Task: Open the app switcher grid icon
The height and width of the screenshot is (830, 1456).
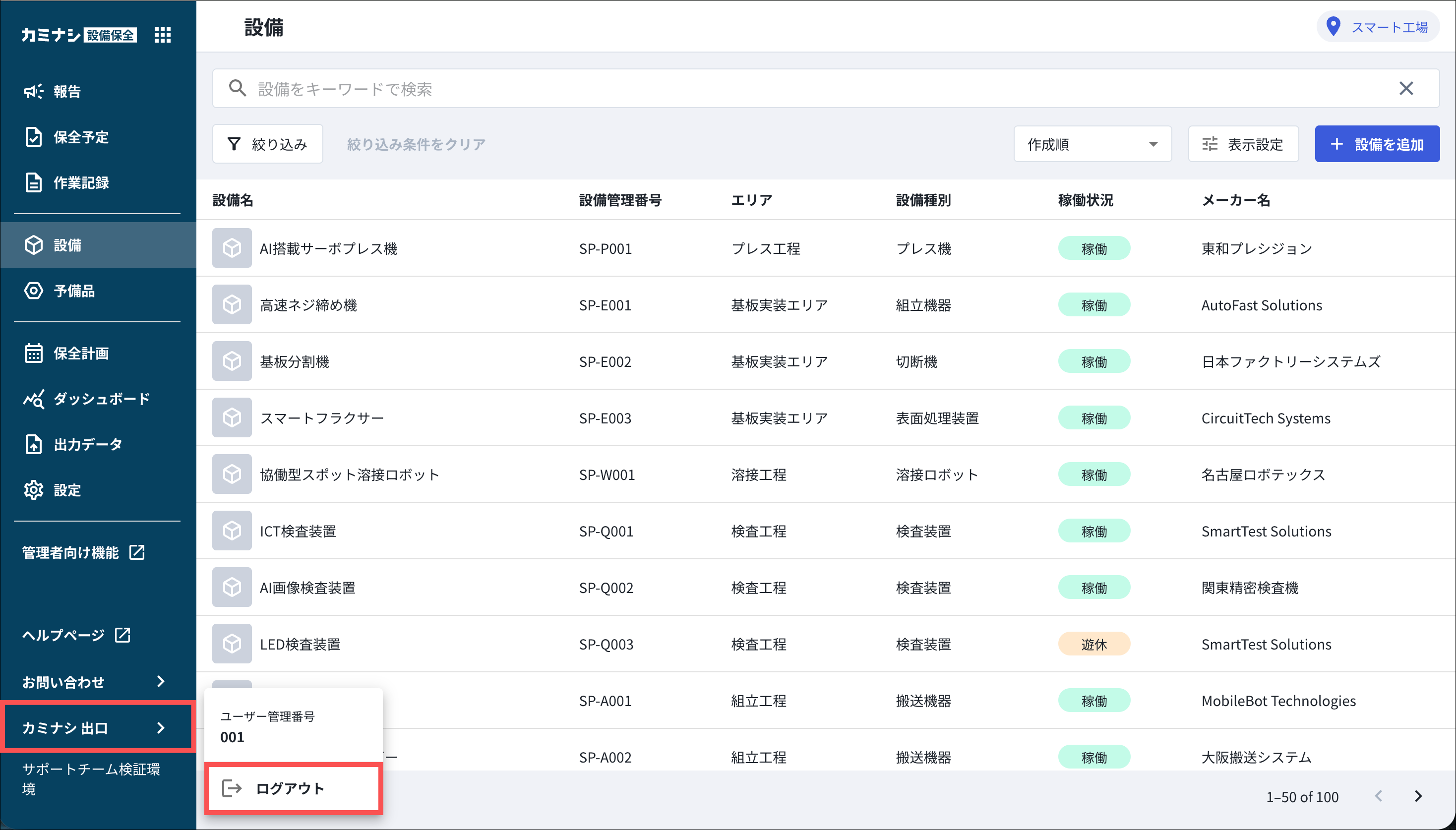Action: click(x=163, y=35)
